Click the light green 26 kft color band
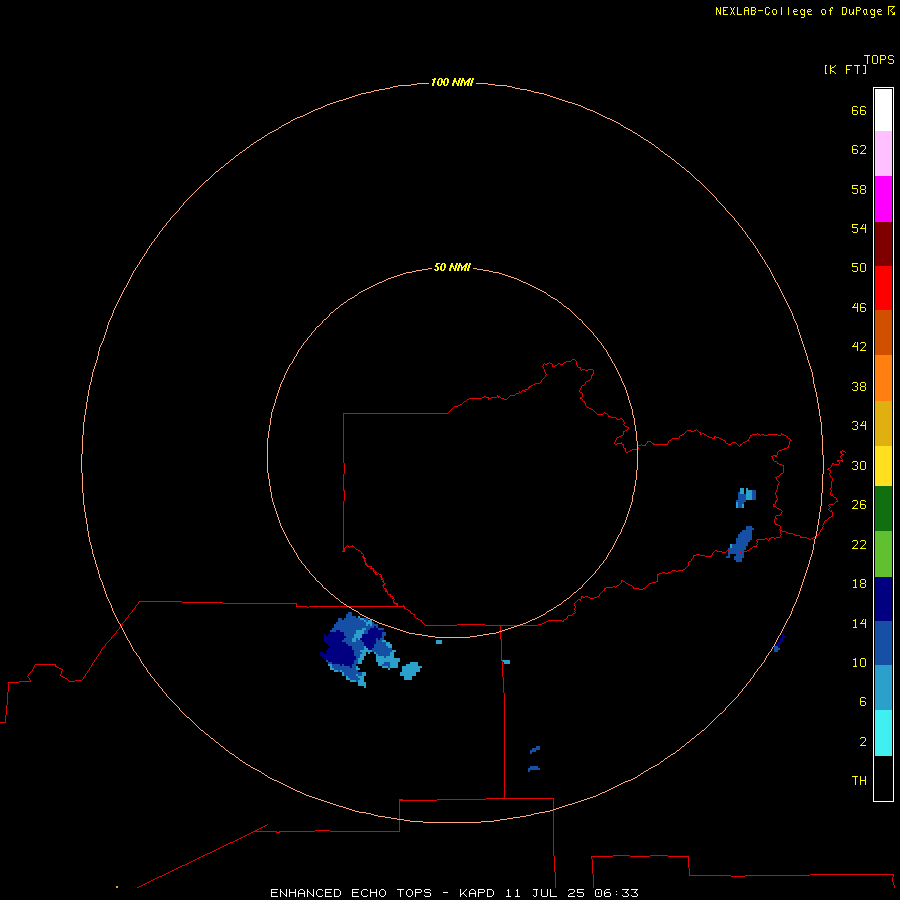Image resolution: width=900 pixels, height=900 pixels. click(883, 554)
